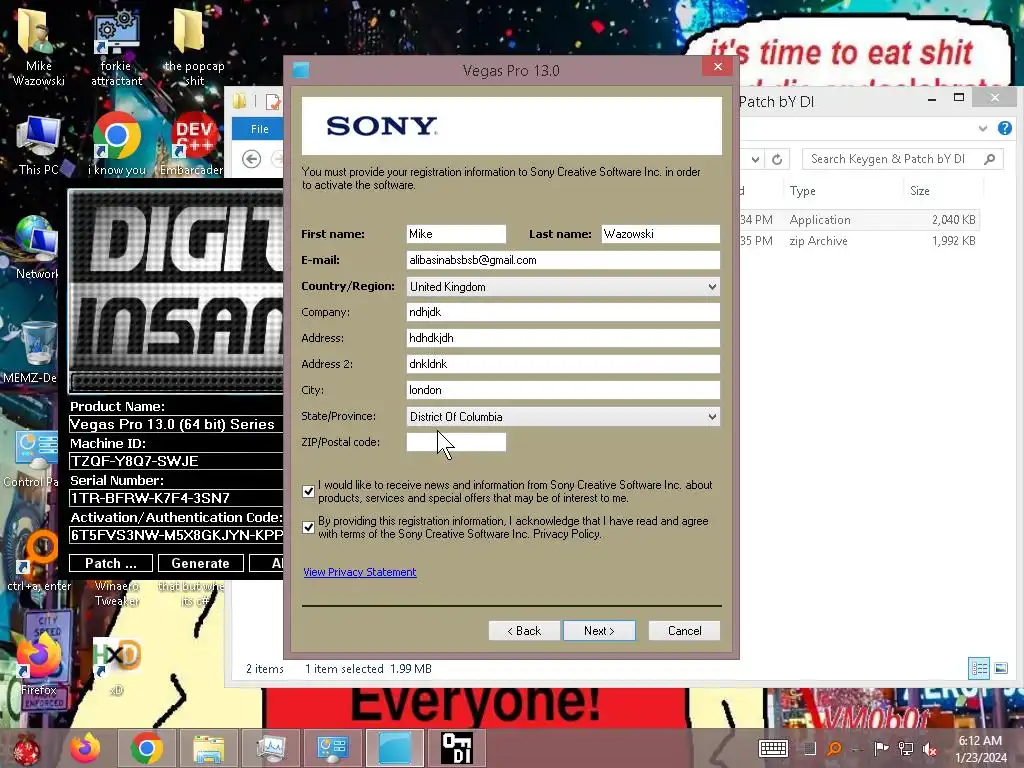The image size is (1024, 768).
Task: Click the search magnifier in Explorer
Action: point(989,159)
